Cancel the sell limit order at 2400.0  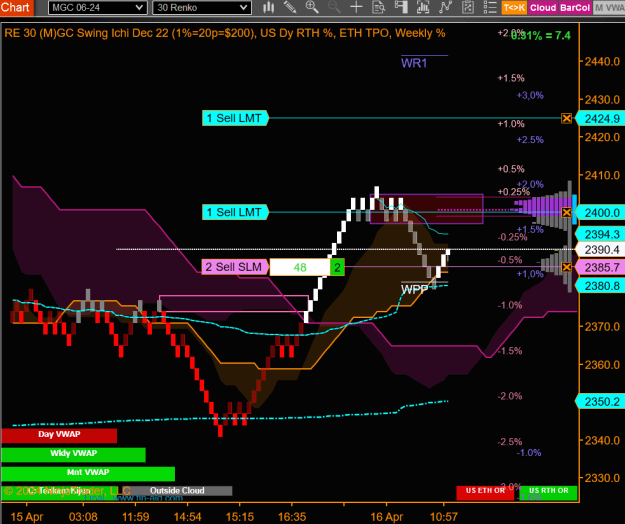tap(566, 212)
